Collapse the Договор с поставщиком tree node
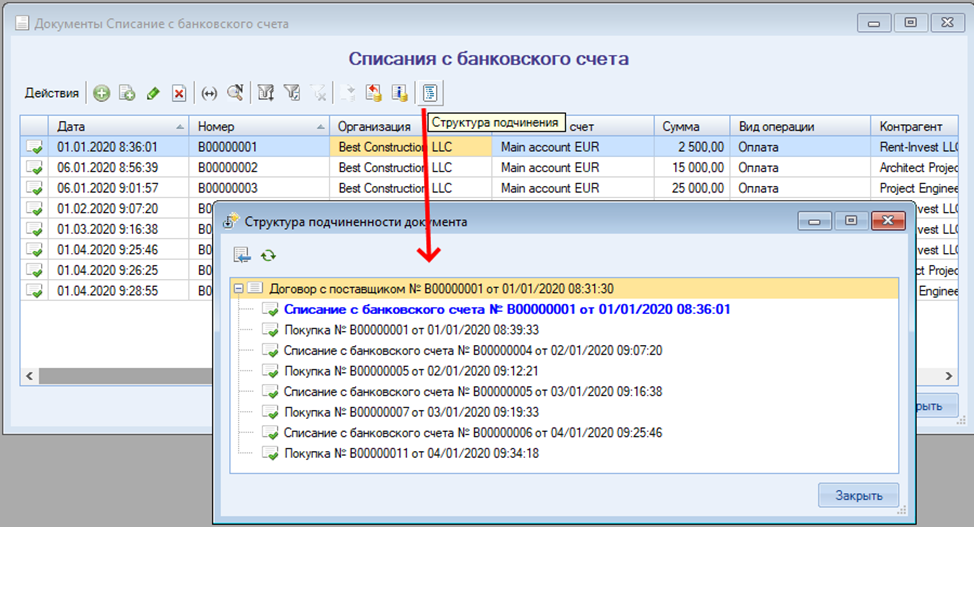 pos(238,289)
